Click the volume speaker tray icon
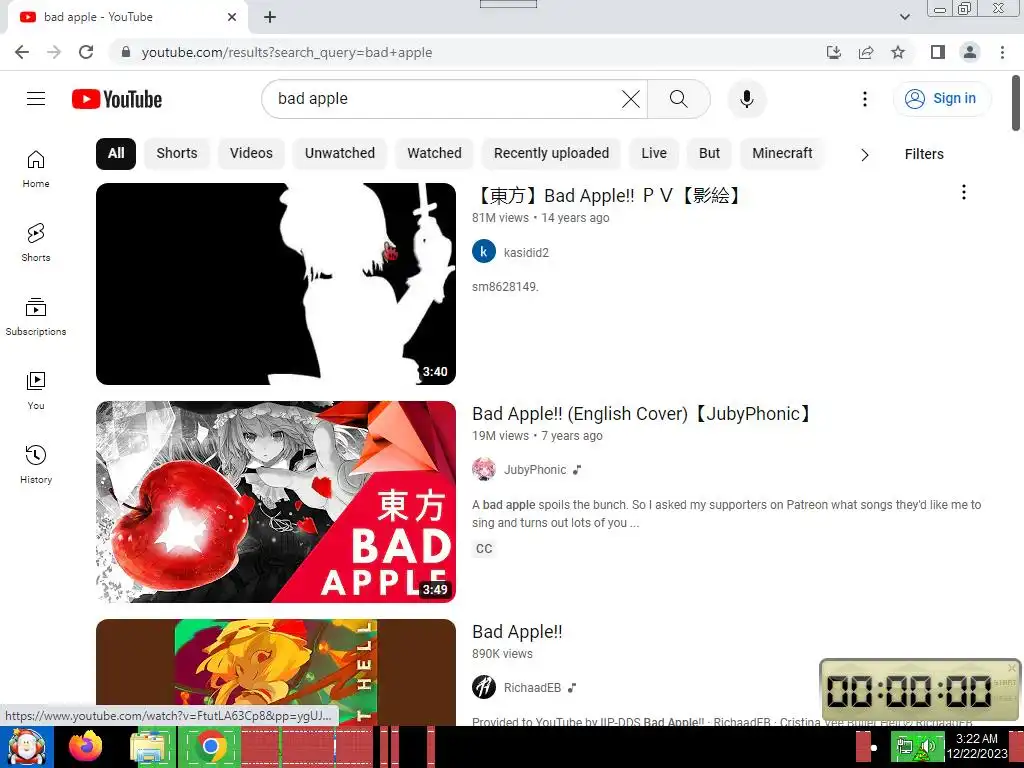The width and height of the screenshot is (1024, 768). (929, 746)
